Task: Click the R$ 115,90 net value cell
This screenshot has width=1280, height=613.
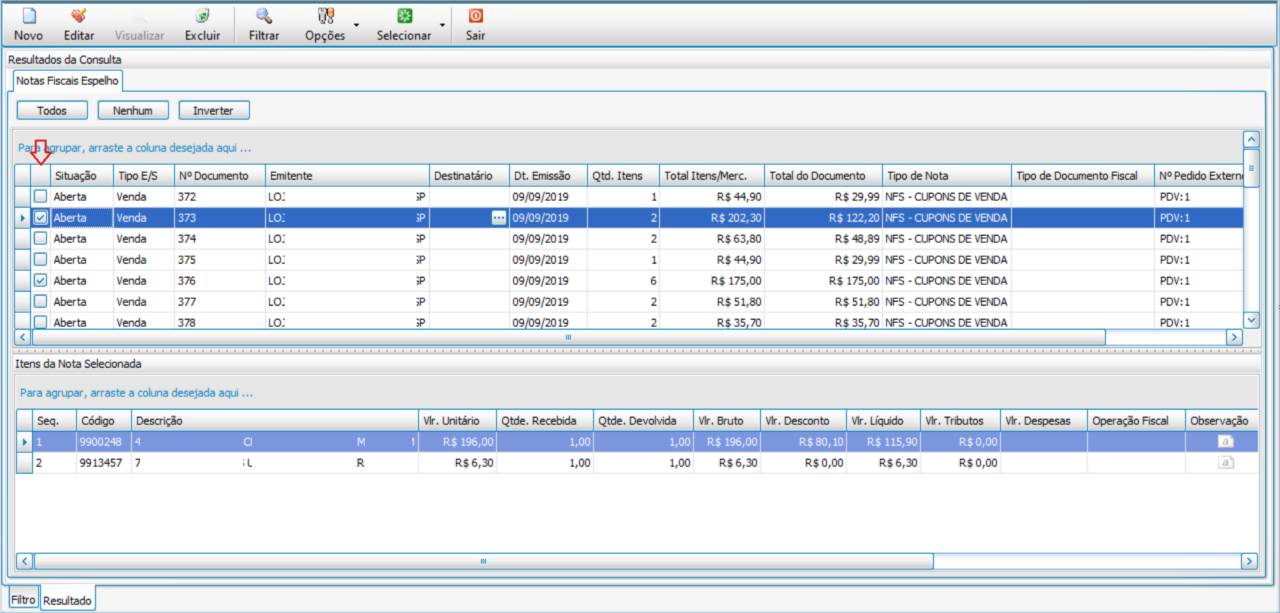Action: [883, 441]
